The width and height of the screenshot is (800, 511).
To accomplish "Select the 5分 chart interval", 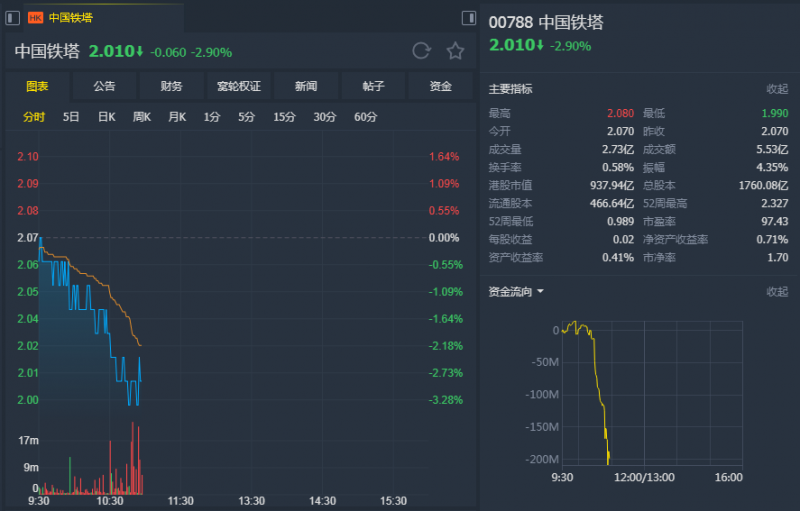I will [x=246, y=117].
